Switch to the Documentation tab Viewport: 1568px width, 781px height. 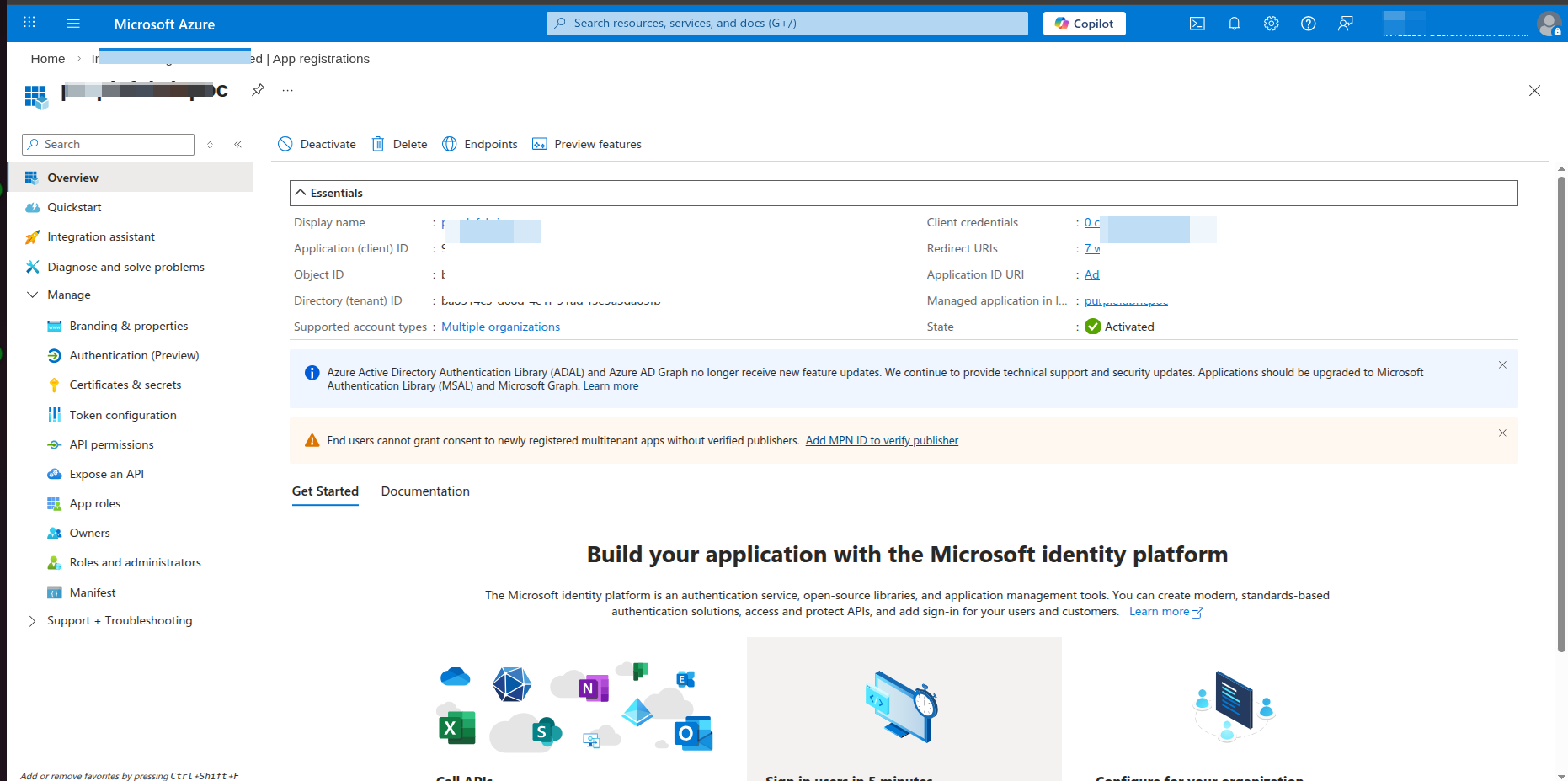click(x=425, y=491)
